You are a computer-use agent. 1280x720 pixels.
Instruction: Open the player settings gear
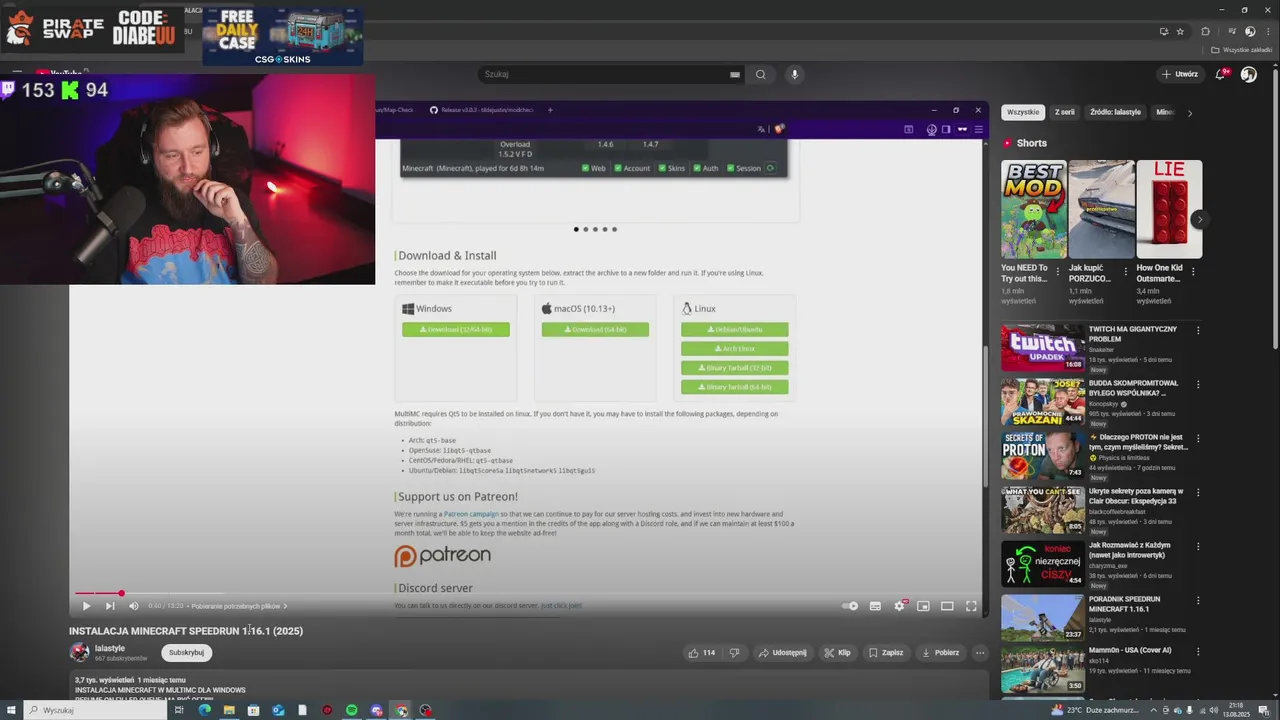coord(899,606)
